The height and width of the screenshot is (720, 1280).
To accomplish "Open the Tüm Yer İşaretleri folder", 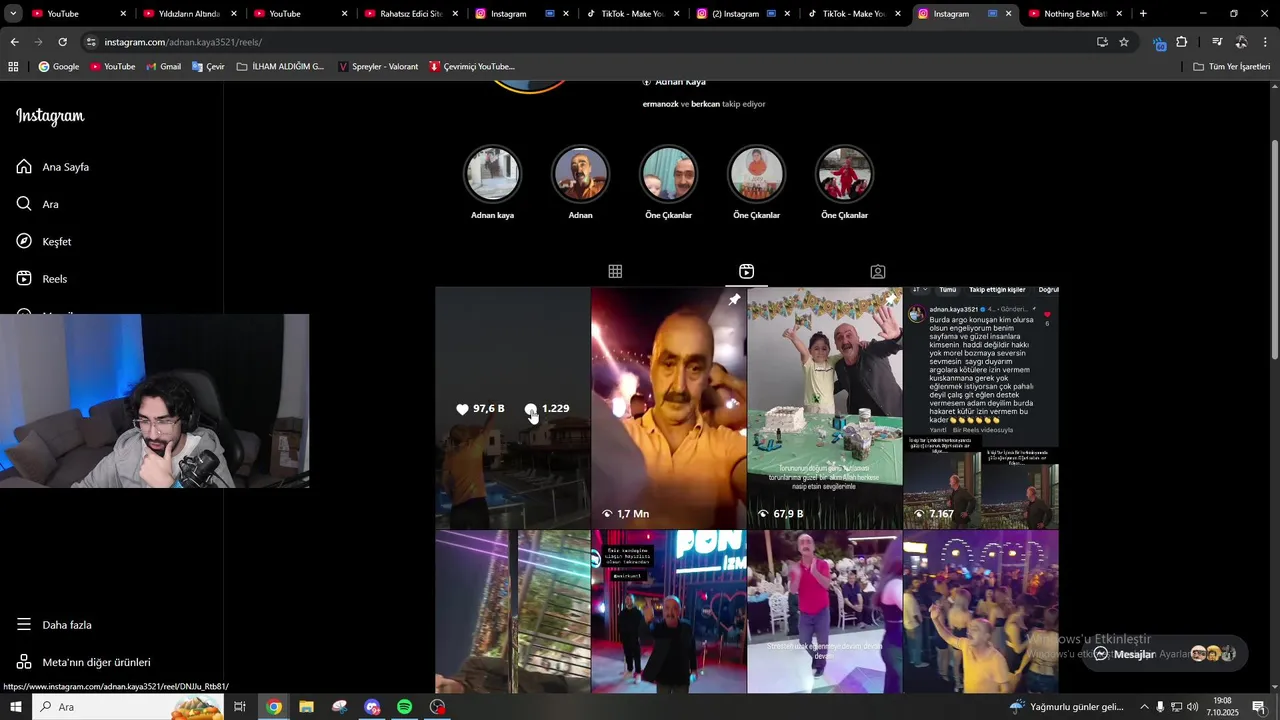I will click(1232, 66).
